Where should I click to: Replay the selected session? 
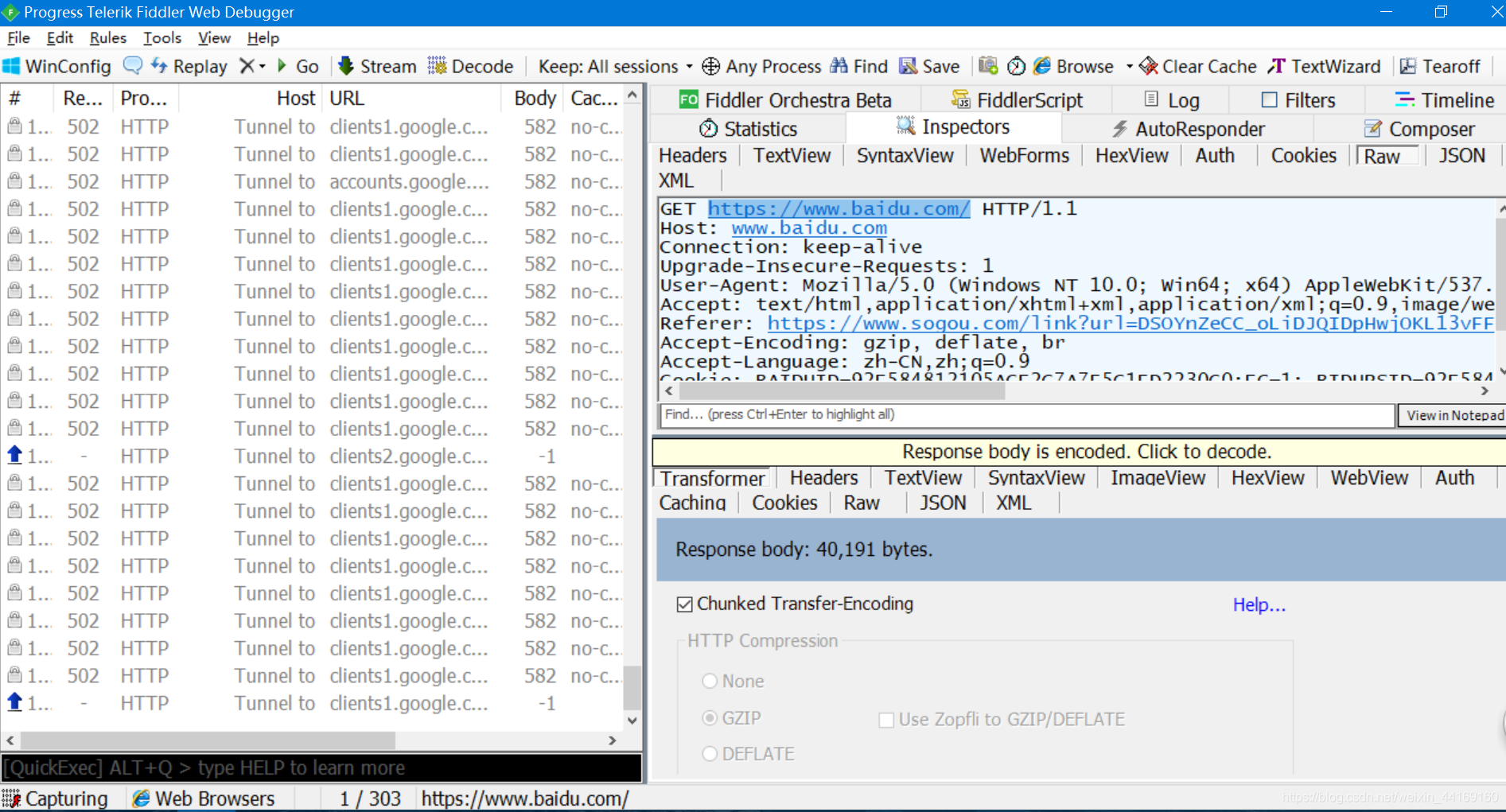coord(189,67)
